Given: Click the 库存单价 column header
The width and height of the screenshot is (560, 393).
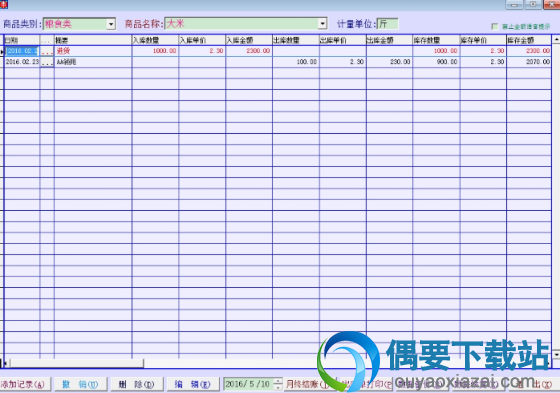Looking at the screenshot, I should coord(483,40).
